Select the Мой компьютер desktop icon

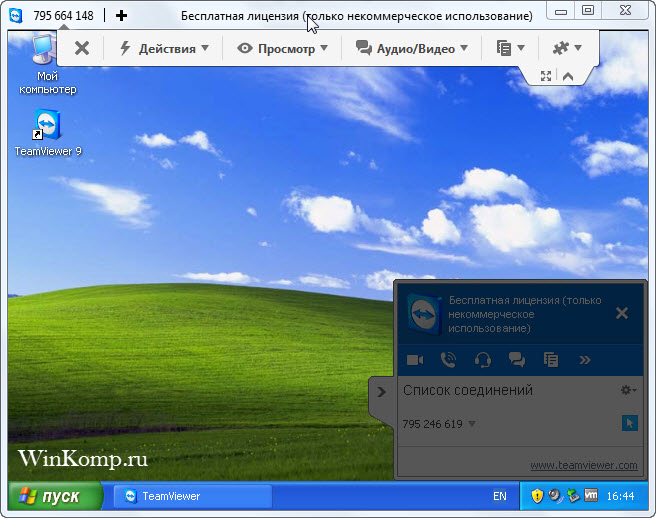(x=47, y=64)
